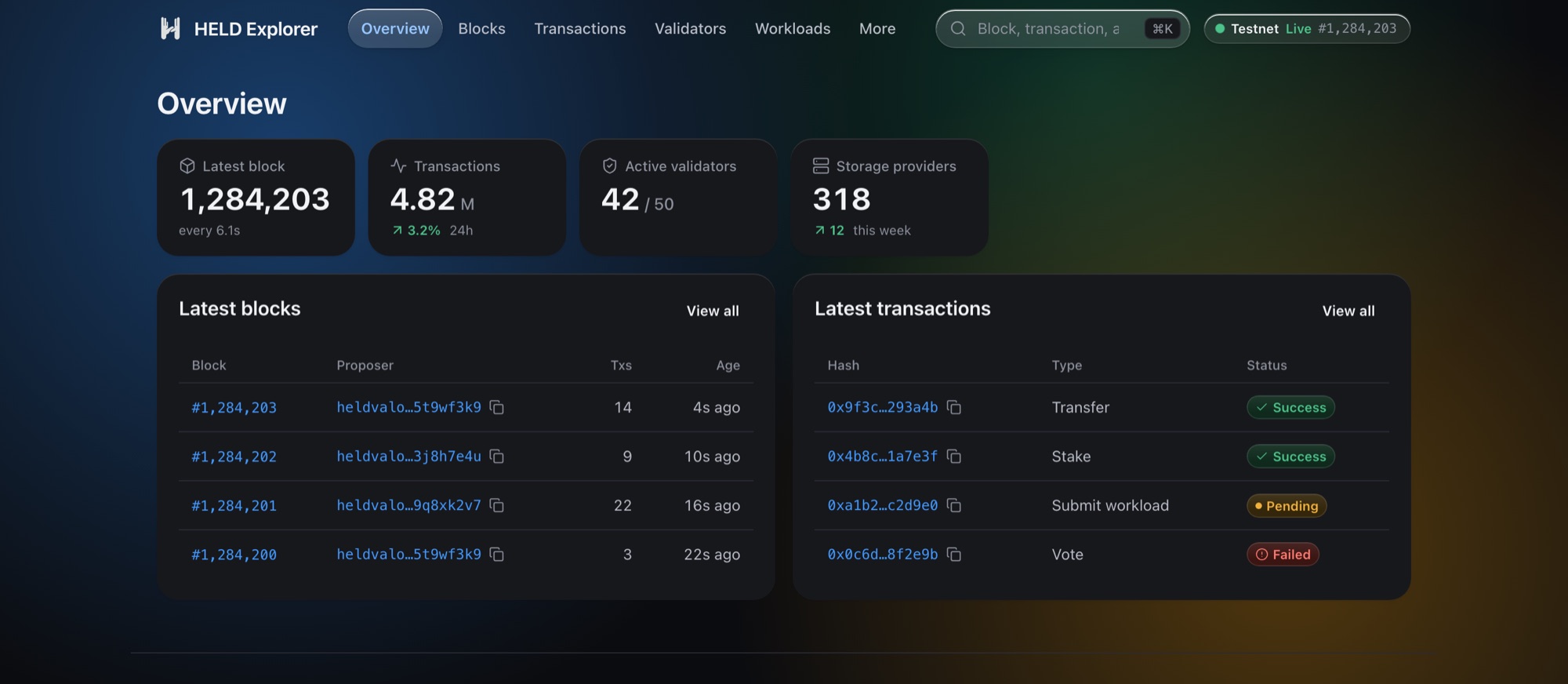Copy proposer address for block #1,284,201
Image resolution: width=1568 pixels, height=684 pixels.
point(497,505)
